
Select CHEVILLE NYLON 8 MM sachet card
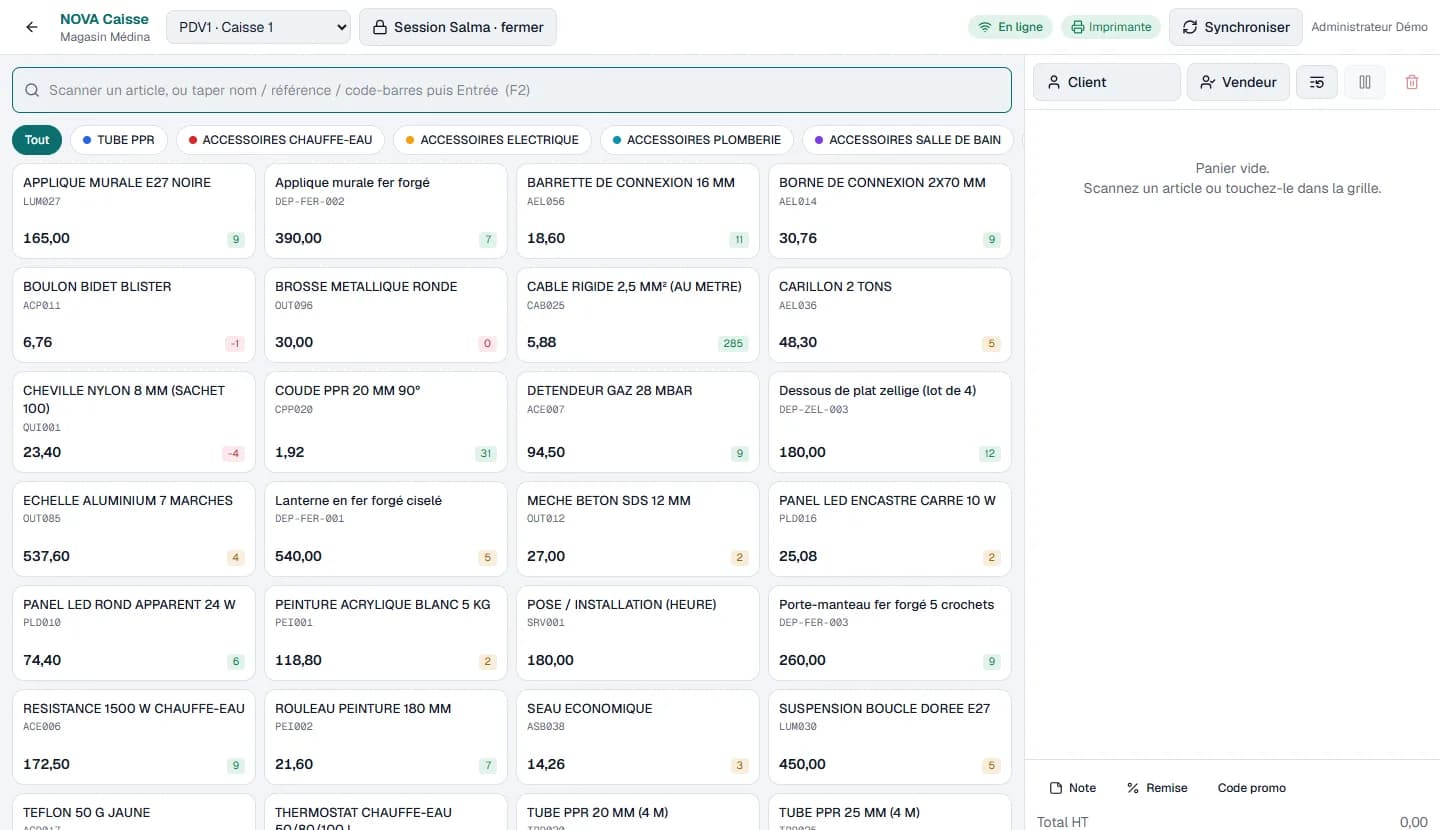coord(134,422)
